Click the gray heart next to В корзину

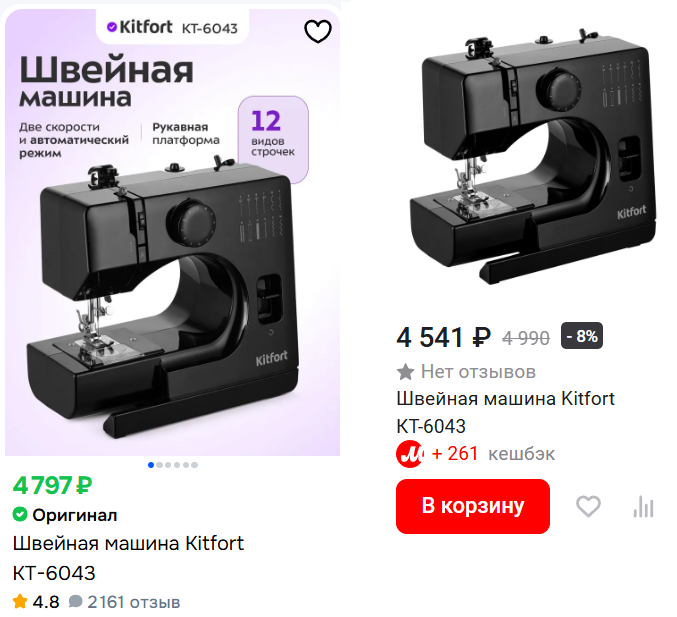(588, 506)
